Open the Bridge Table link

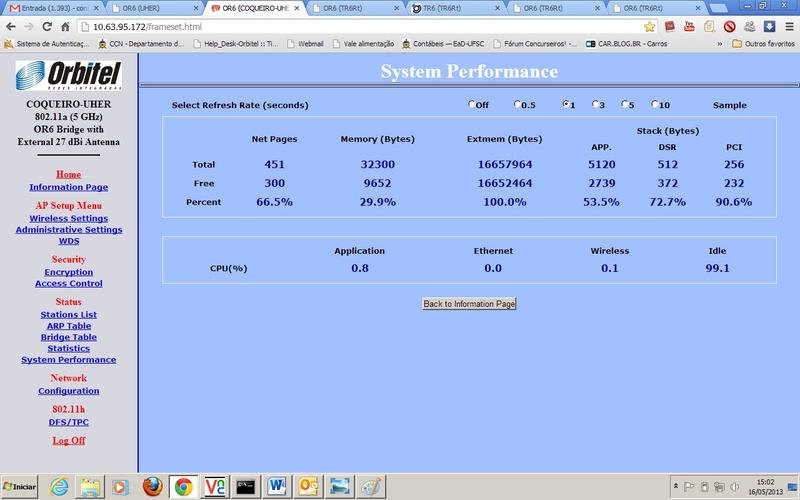coord(68,337)
